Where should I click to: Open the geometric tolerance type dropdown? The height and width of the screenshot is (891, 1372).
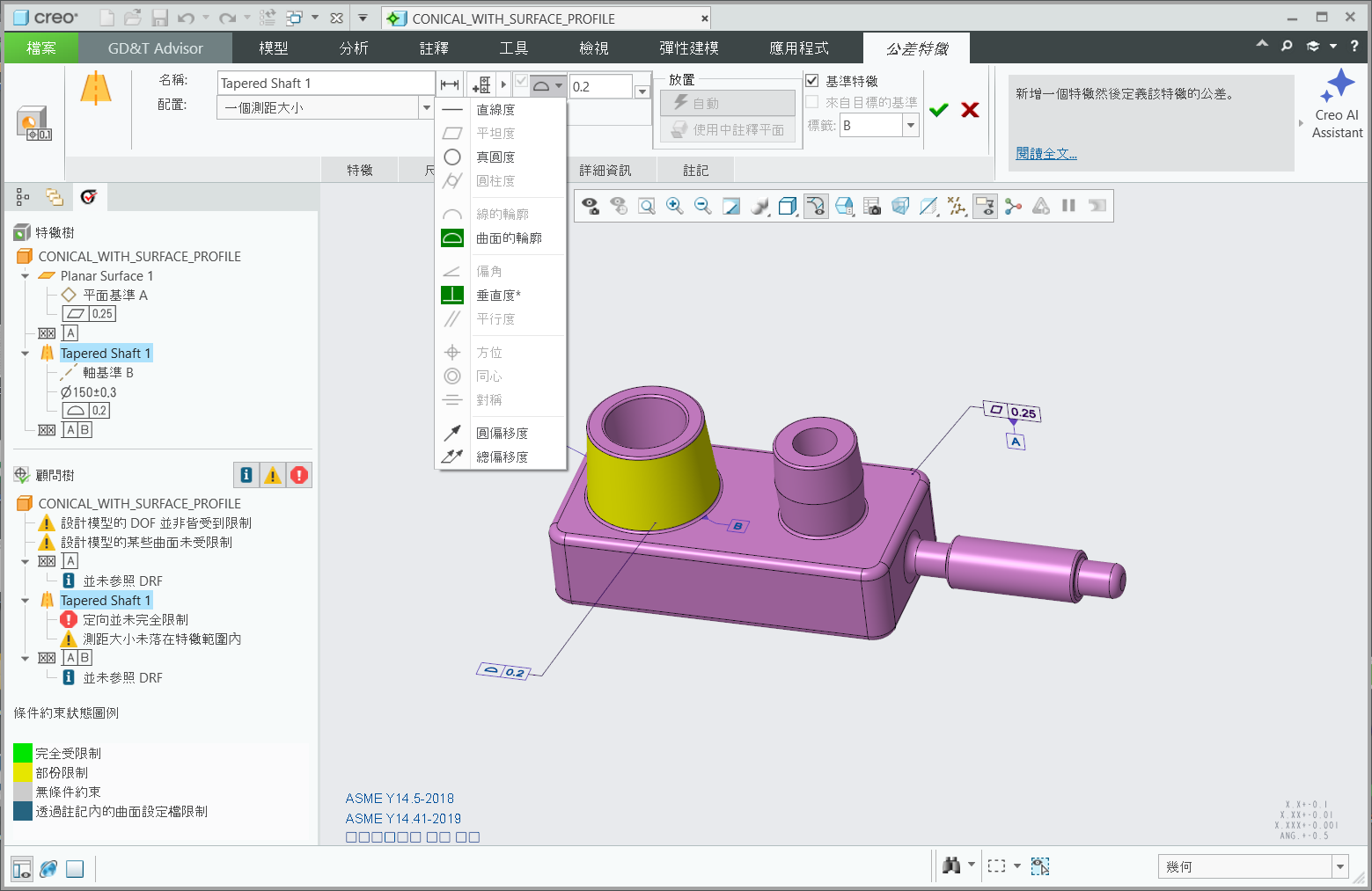click(x=548, y=85)
